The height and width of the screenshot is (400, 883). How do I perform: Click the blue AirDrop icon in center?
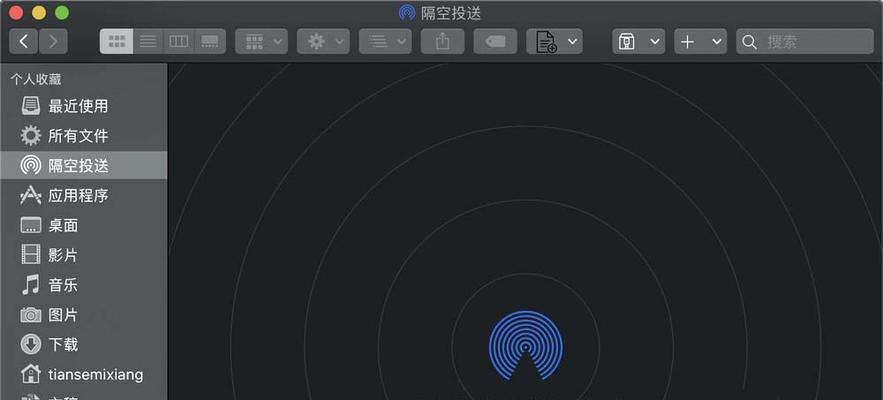[x=525, y=345]
